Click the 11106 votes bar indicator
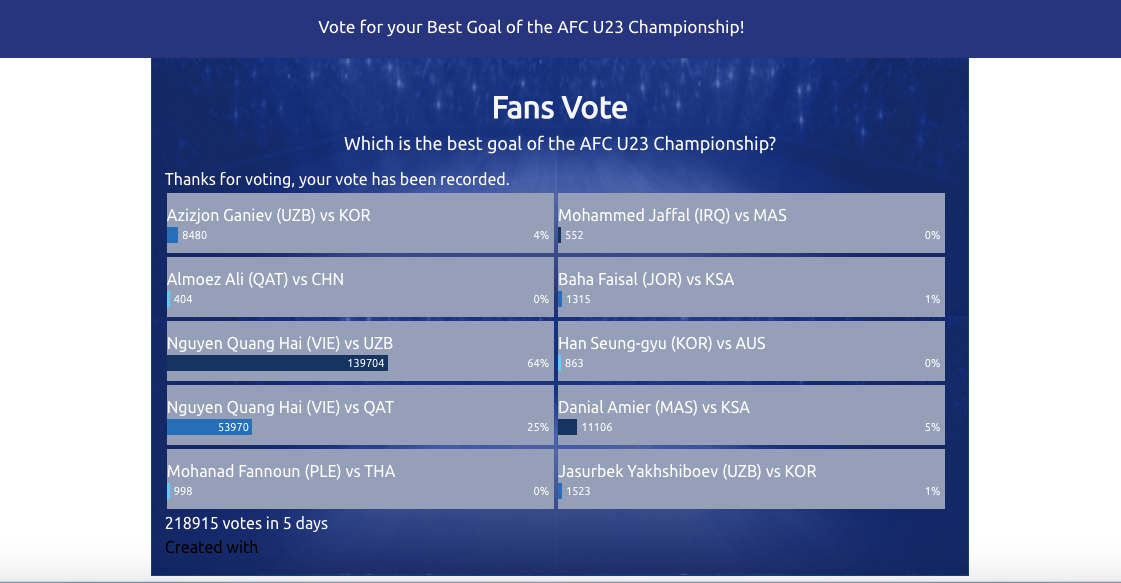The width and height of the screenshot is (1121, 583). click(x=568, y=427)
